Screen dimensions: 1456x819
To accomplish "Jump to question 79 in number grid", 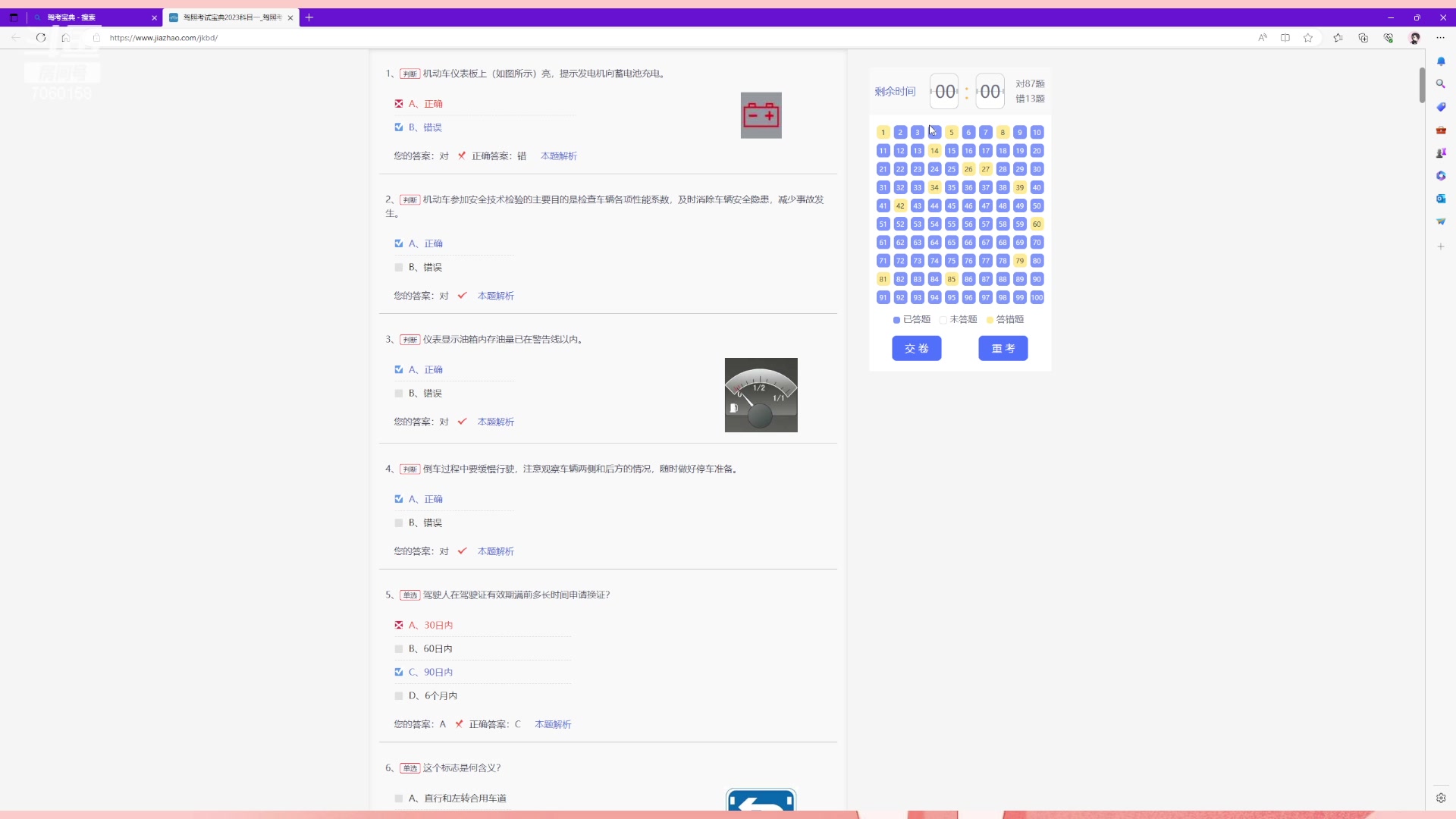I will (x=1019, y=260).
